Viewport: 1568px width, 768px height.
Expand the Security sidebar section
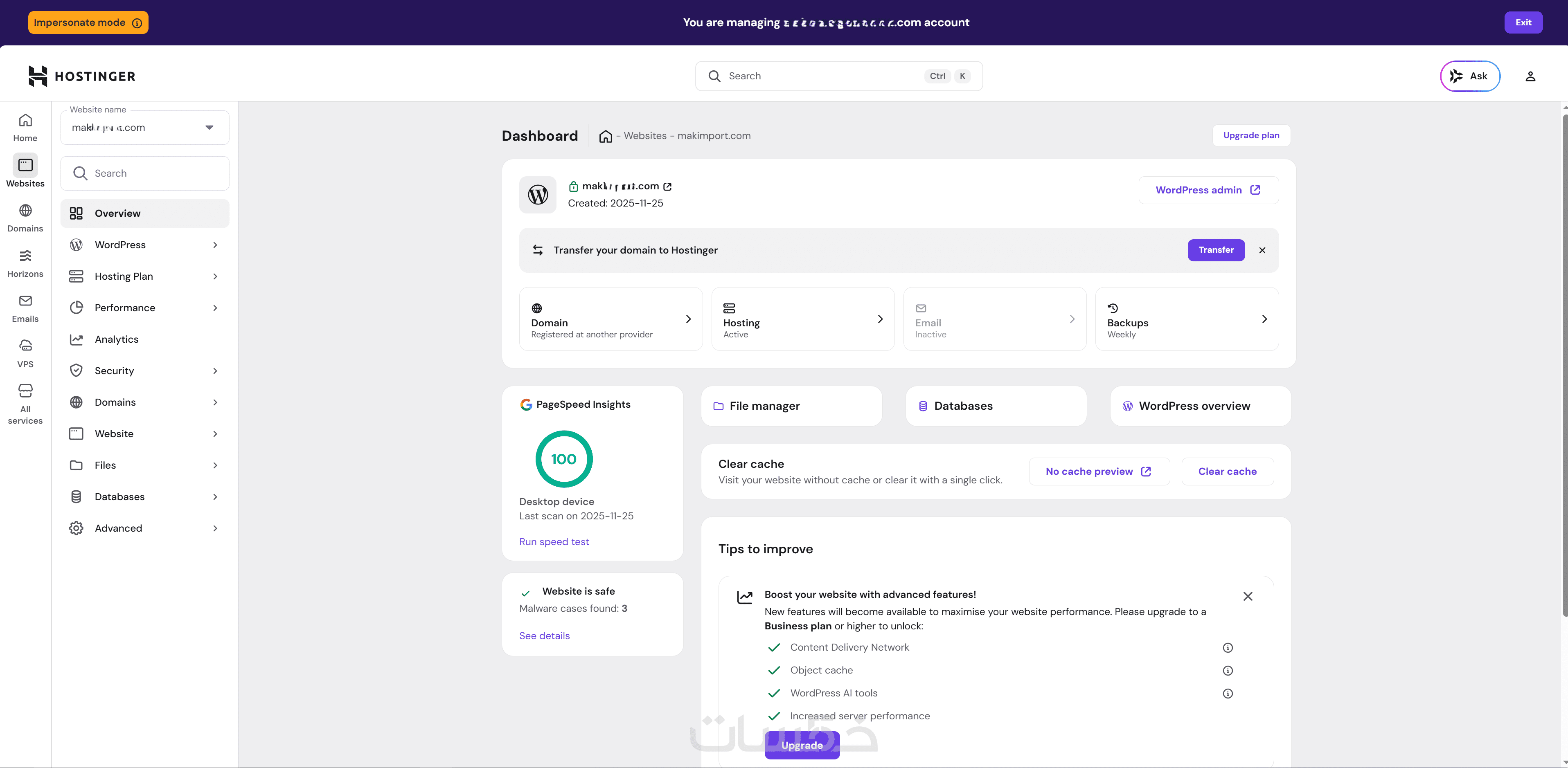[x=145, y=371]
